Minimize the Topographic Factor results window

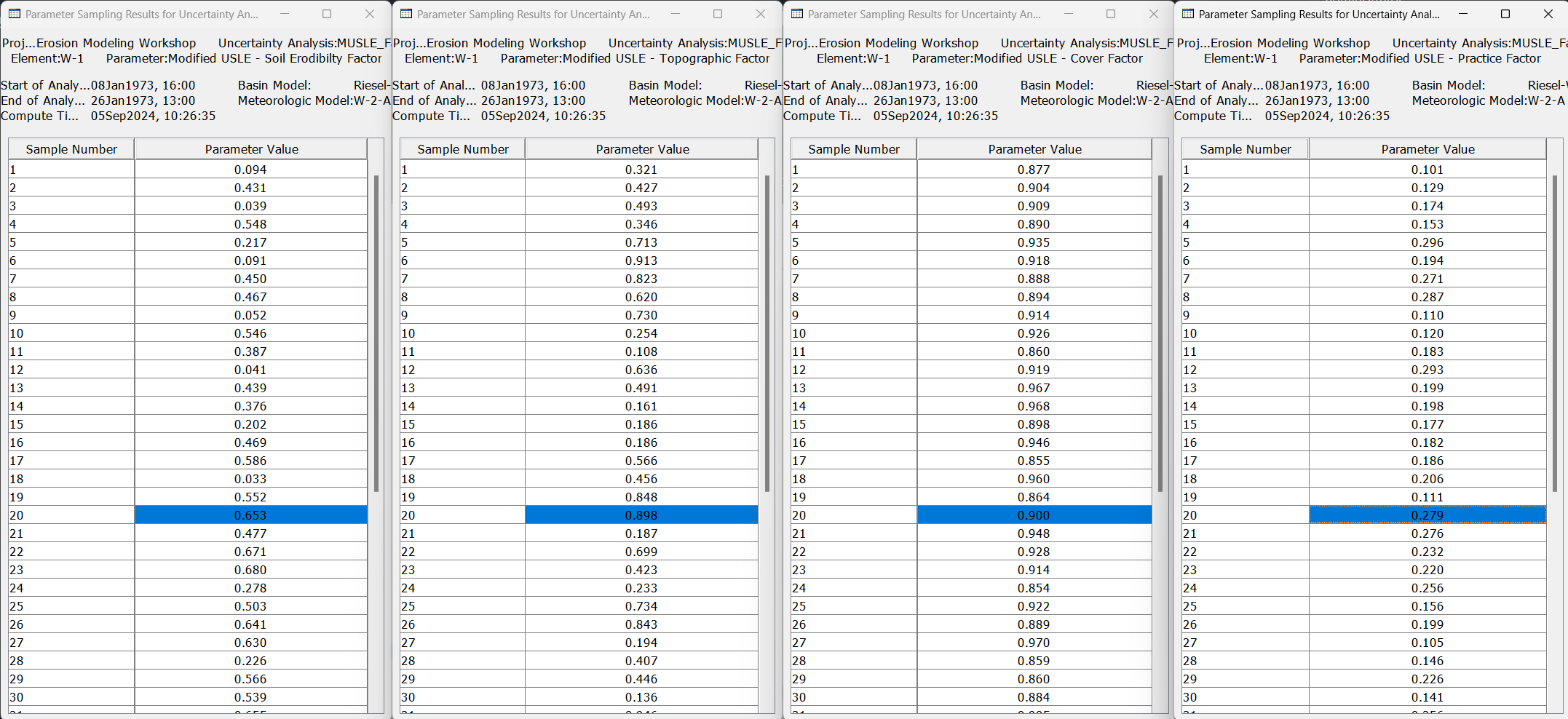[675, 14]
